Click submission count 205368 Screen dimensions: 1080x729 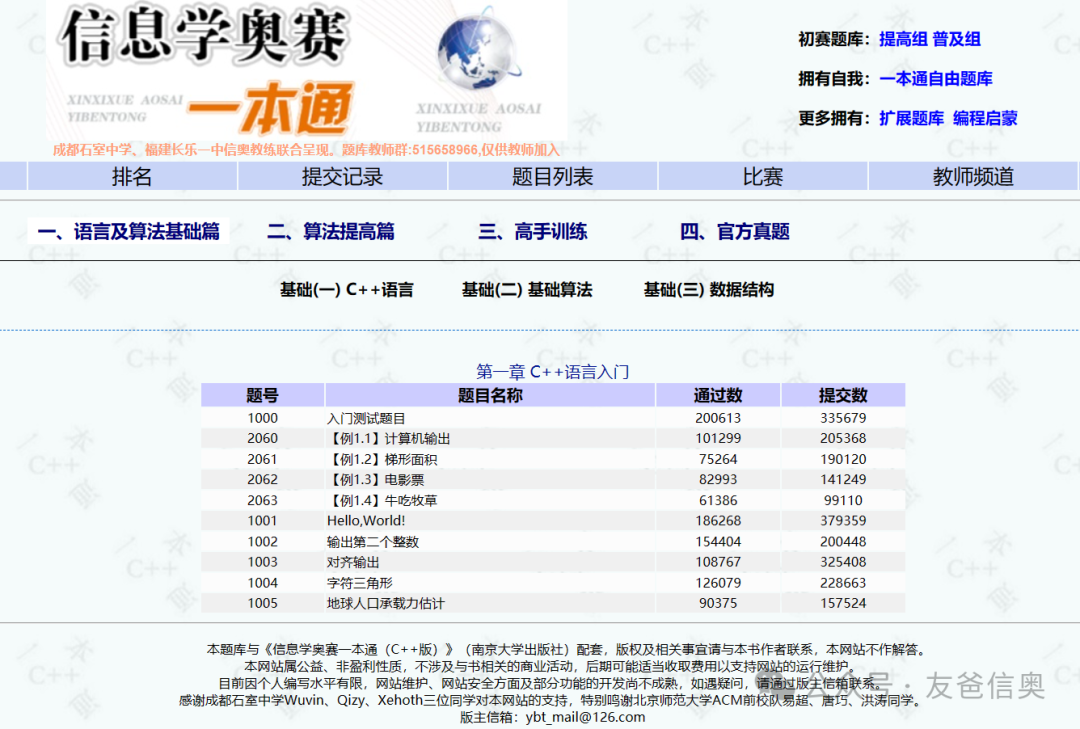coord(843,439)
